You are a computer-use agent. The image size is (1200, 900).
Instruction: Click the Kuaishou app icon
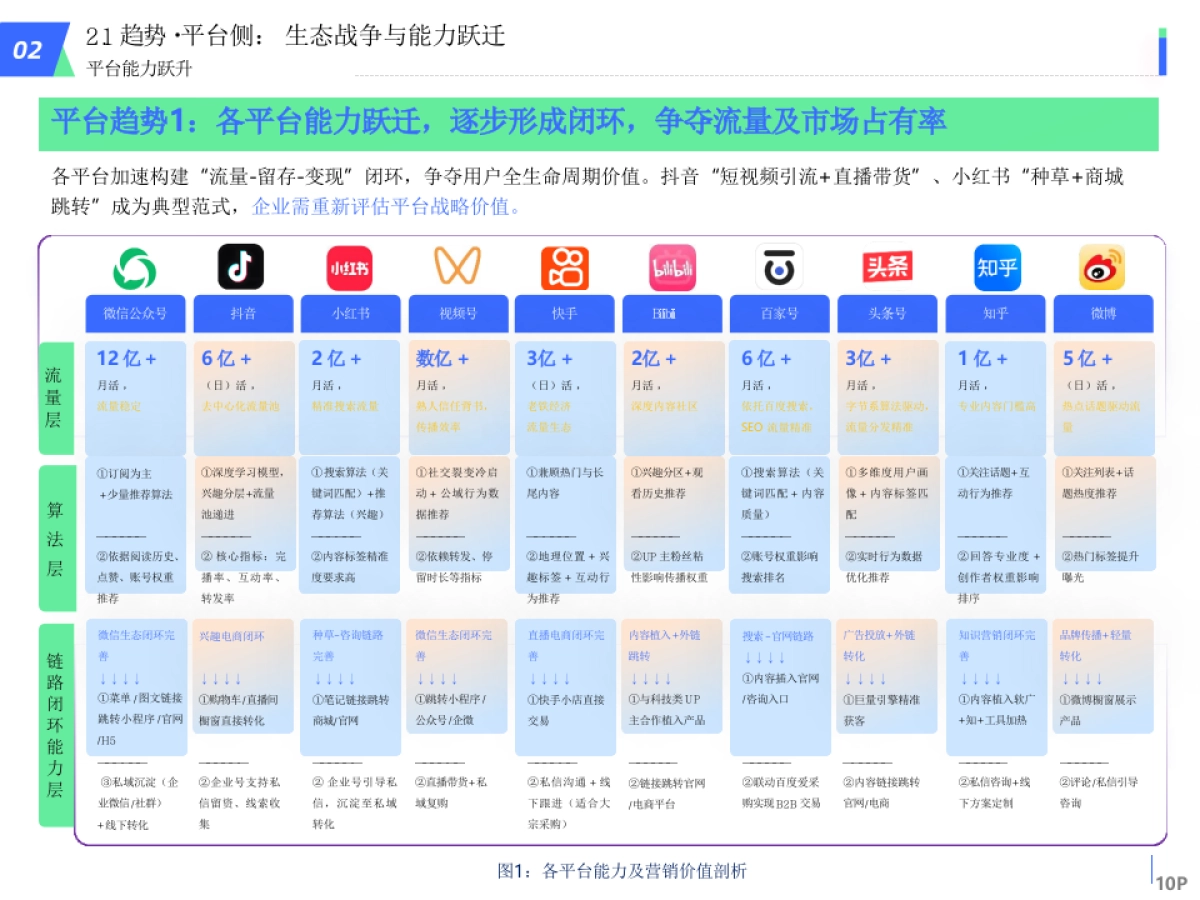point(564,266)
